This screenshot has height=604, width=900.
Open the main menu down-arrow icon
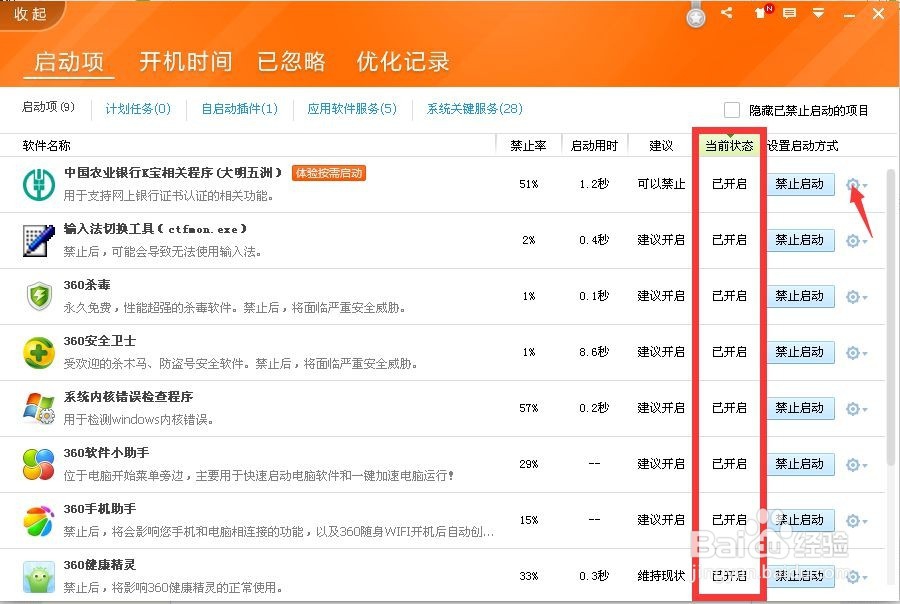(818, 13)
